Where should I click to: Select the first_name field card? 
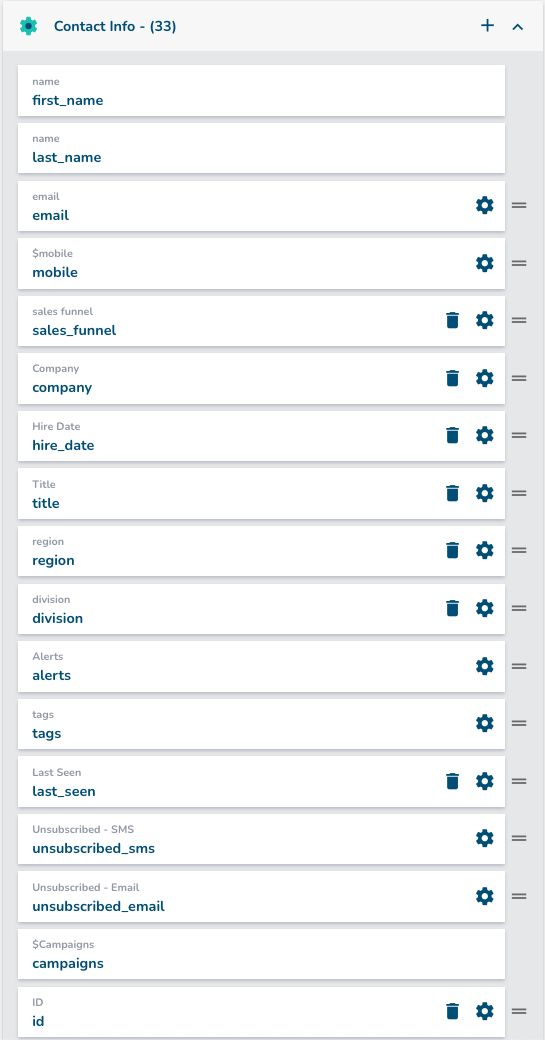(261, 91)
